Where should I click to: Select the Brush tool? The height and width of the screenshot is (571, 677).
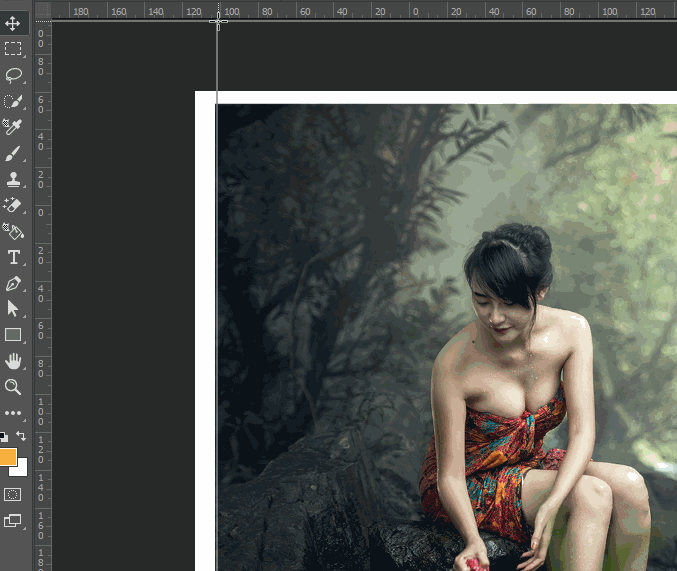pos(13,153)
